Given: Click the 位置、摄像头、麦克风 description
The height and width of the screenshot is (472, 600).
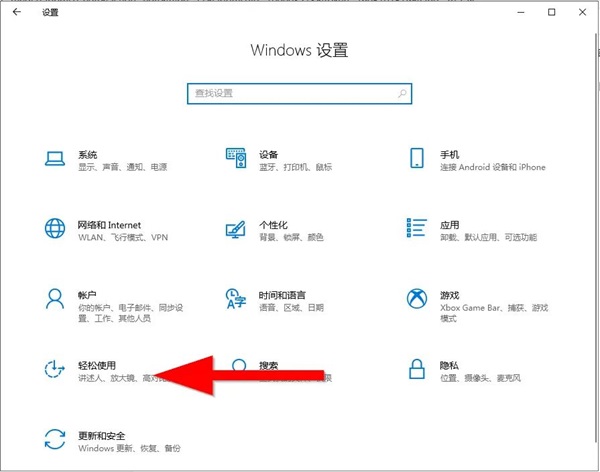Looking at the screenshot, I should 480,378.
